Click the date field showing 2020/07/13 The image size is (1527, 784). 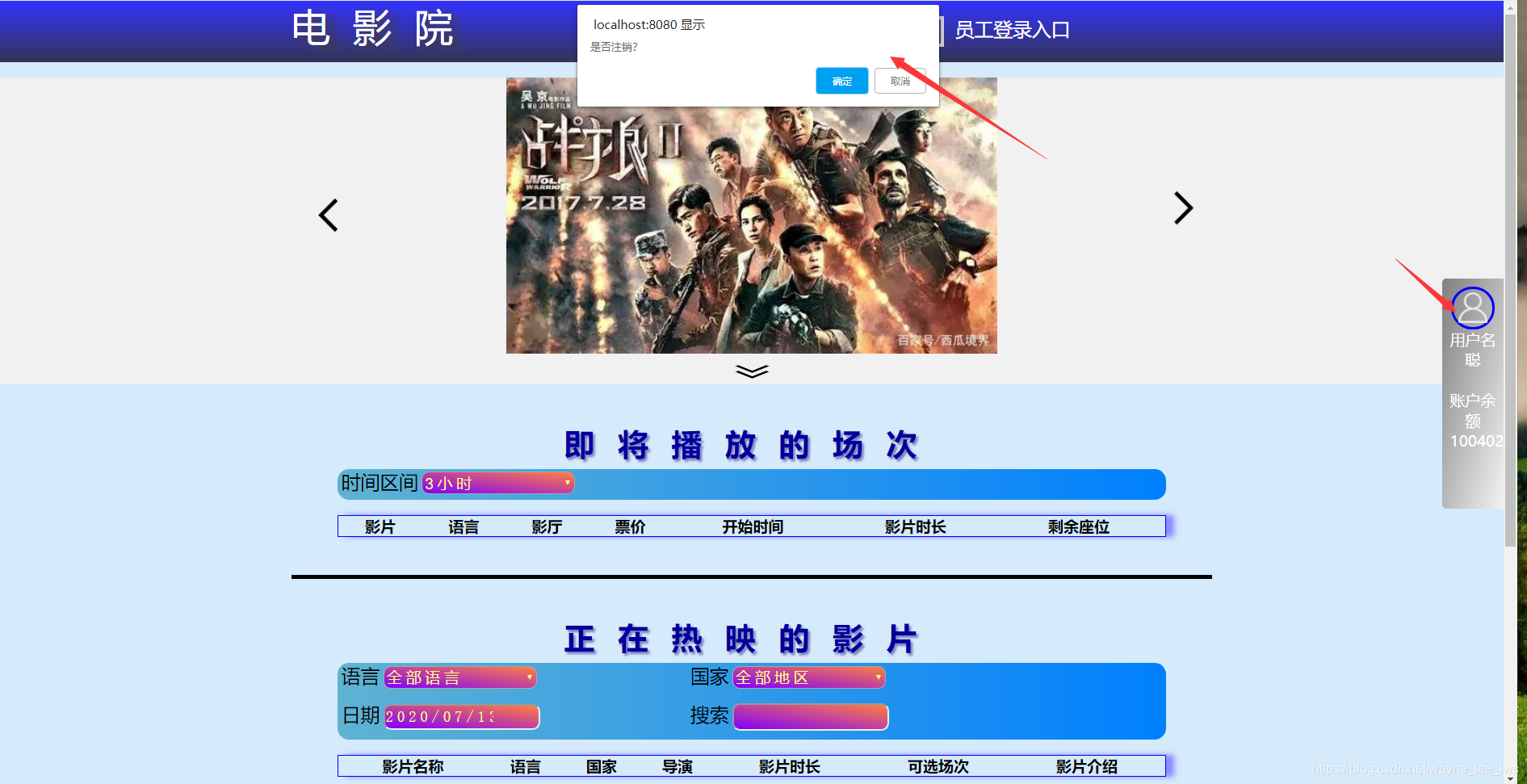click(460, 716)
